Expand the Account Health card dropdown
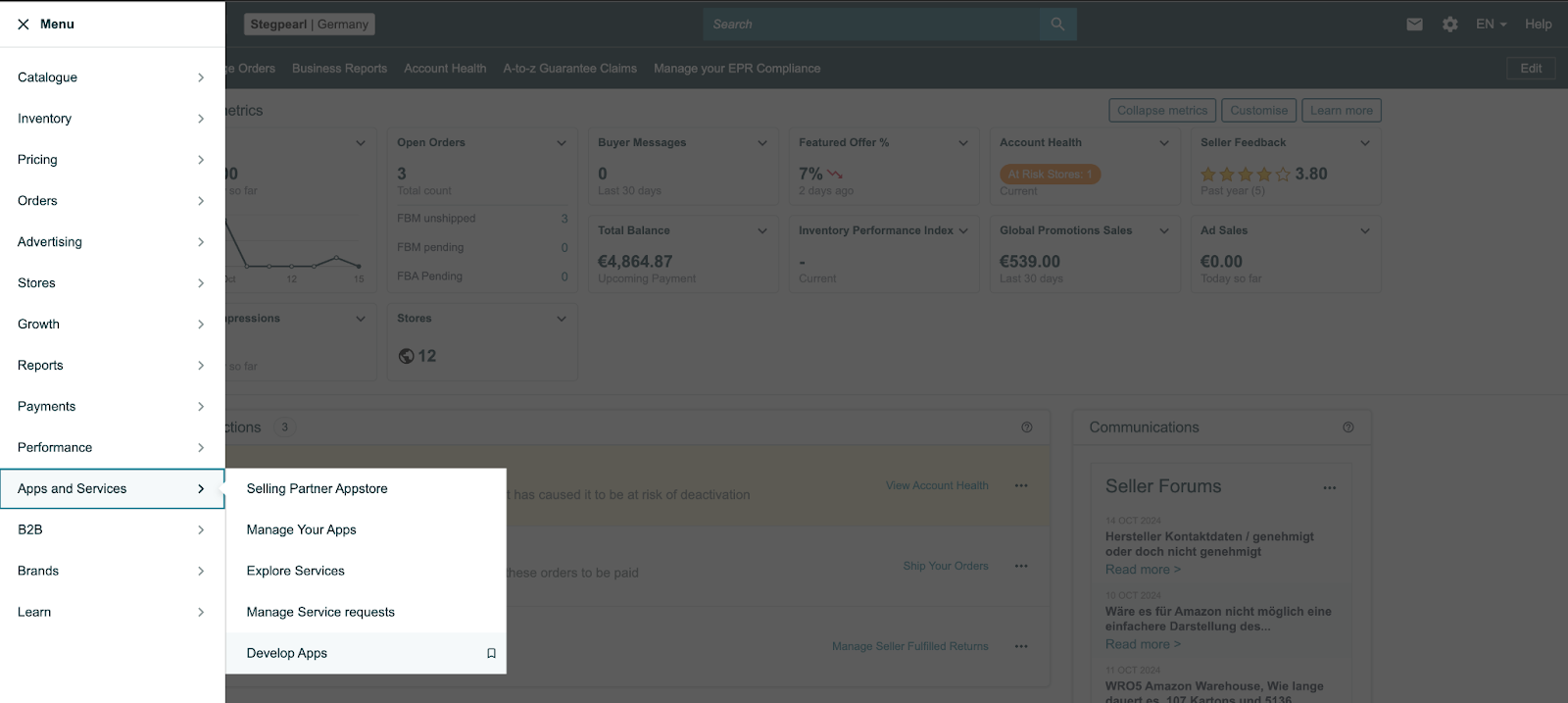The image size is (1568, 703). tap(1164, 143)
